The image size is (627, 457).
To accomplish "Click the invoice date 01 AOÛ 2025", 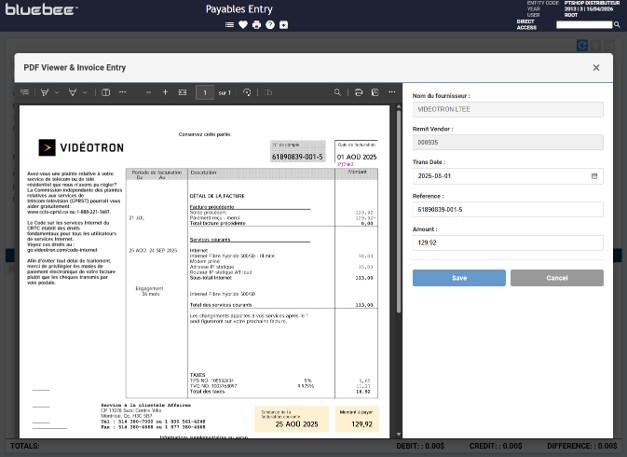I will pyautogui.click(x=357, y=157).
